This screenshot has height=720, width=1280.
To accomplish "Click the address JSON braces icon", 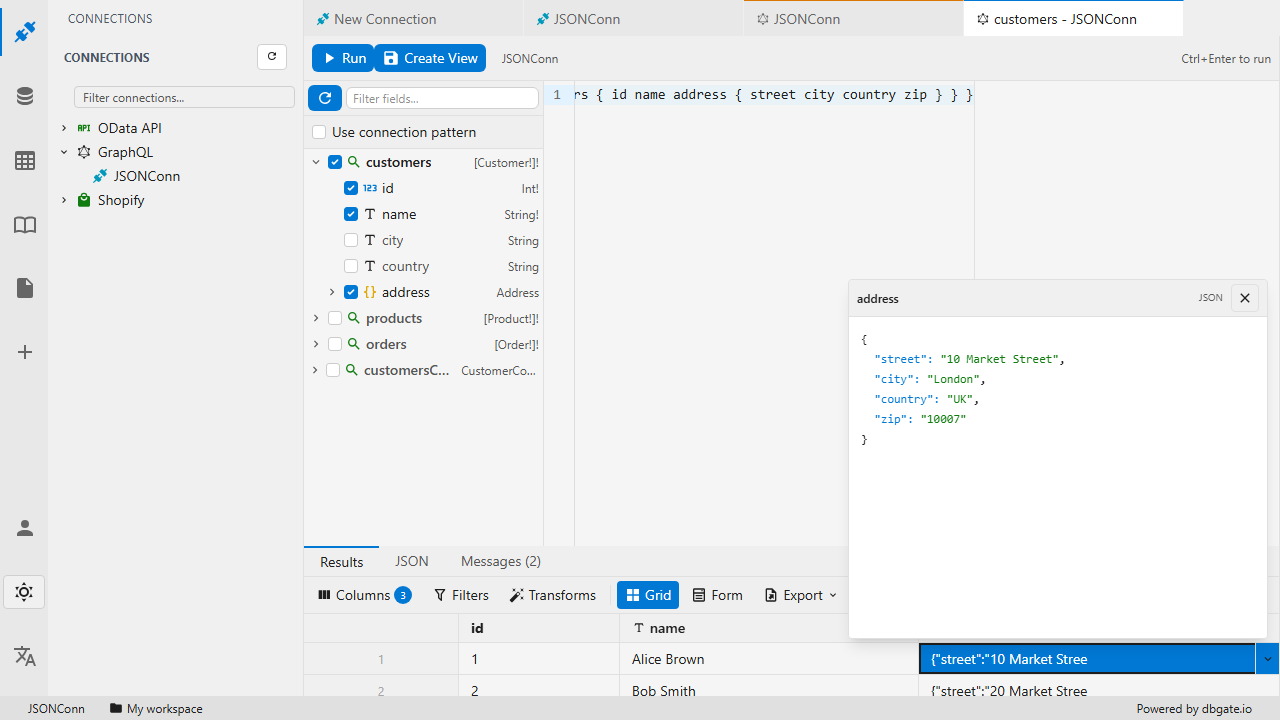I will click(x=370, y=292).
